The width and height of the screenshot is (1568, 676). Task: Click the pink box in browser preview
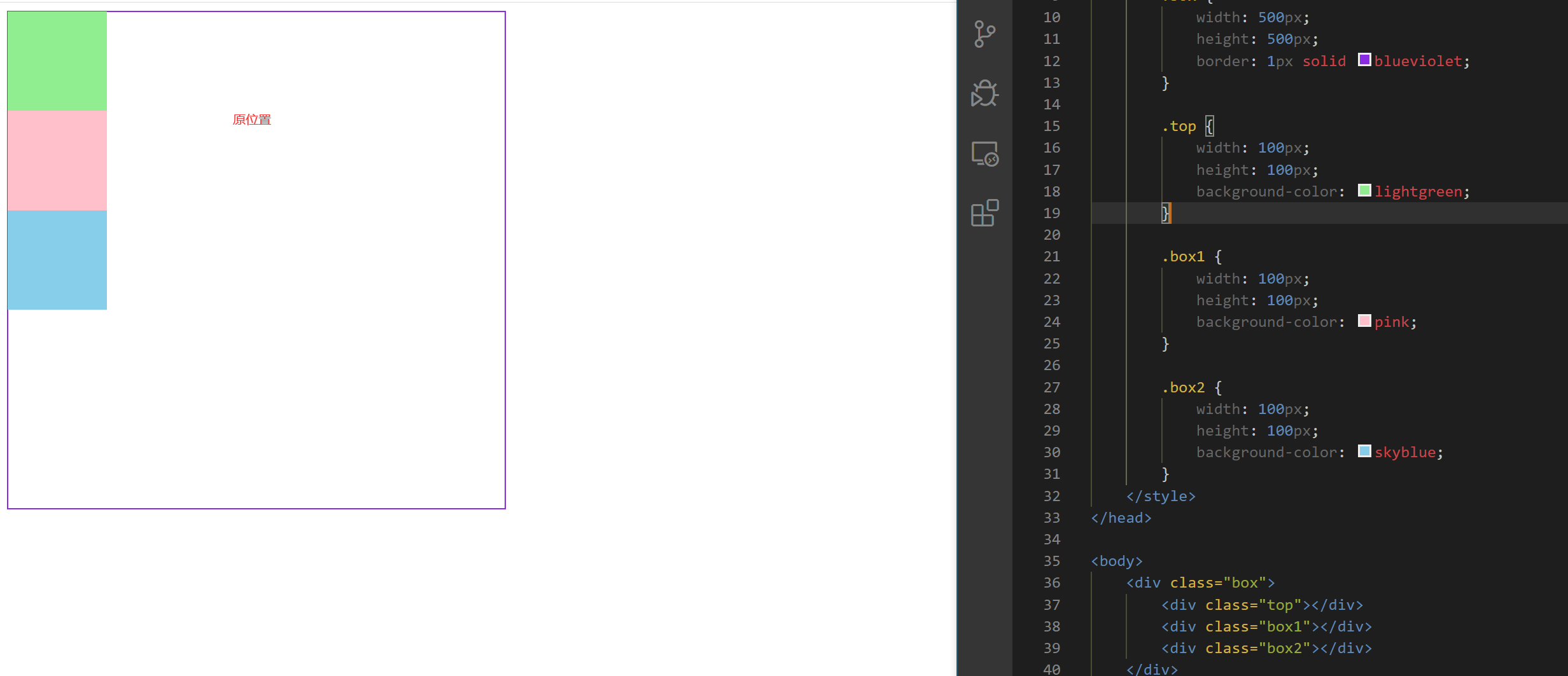(57, 160)
